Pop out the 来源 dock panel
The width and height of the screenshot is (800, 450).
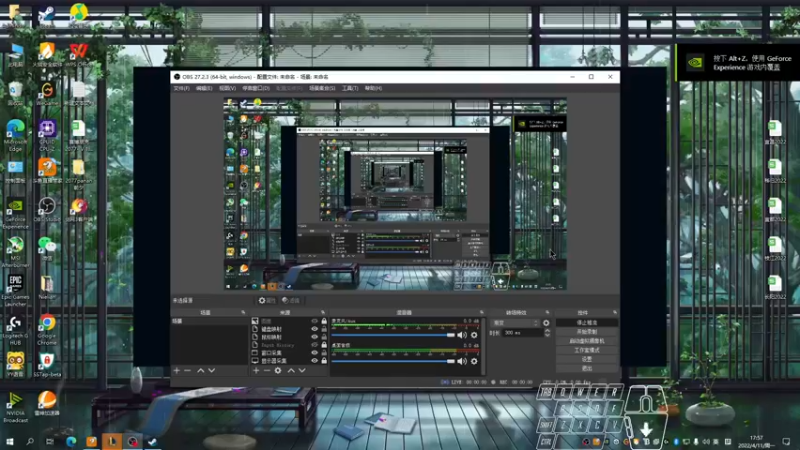point(323,312)
